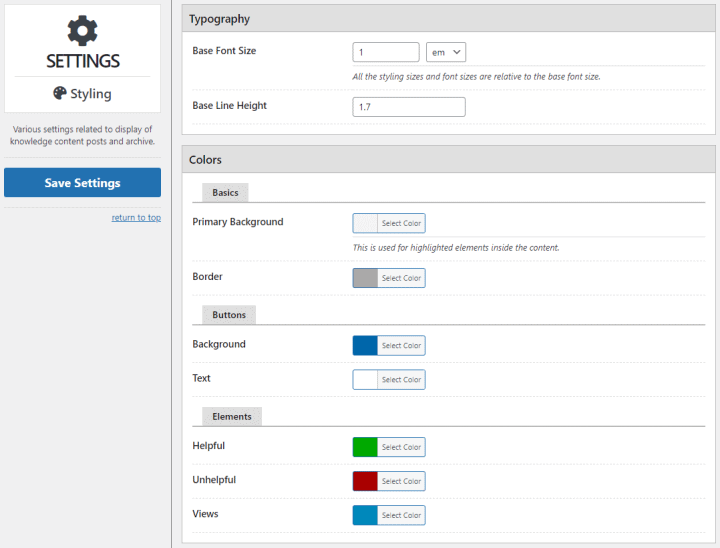This screenshot has height=548, width=720.
Task: Open the em unit dropdown
Action: pos(446,52)
